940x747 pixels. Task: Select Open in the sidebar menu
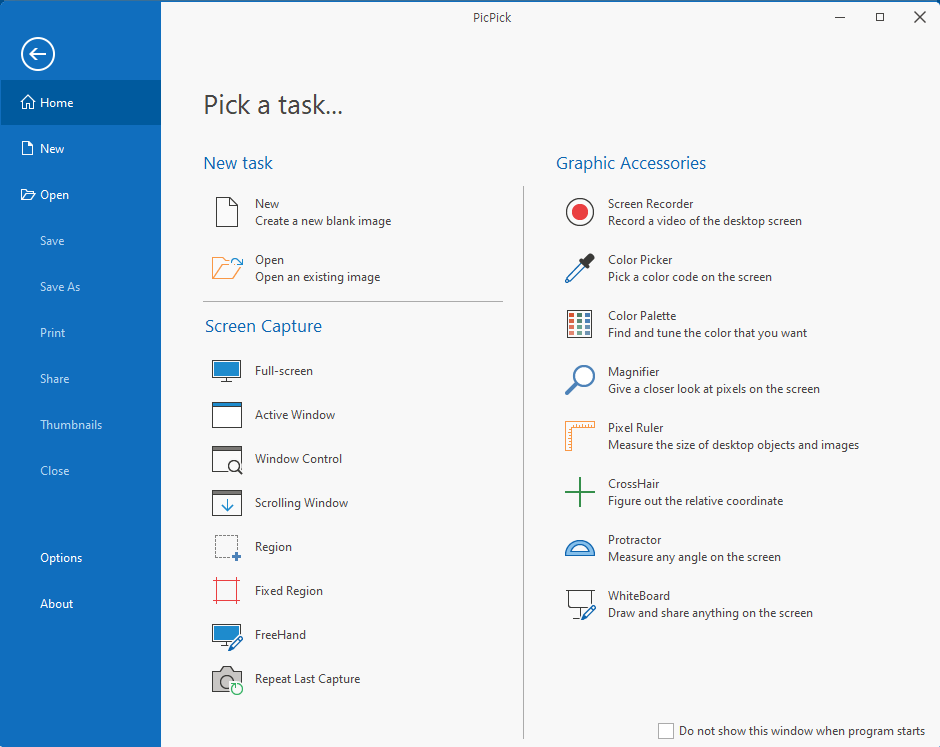pos(80,194)
